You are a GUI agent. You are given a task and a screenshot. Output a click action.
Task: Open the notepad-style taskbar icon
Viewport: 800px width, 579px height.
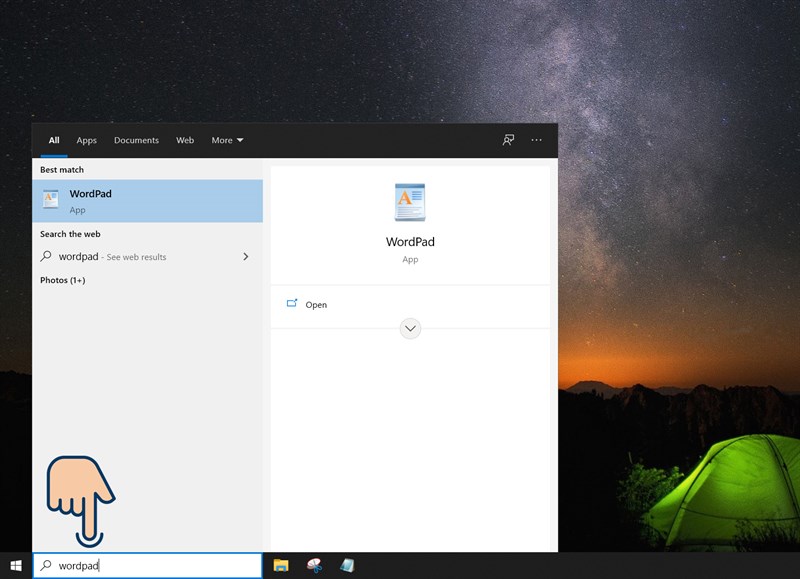point(347,565)
